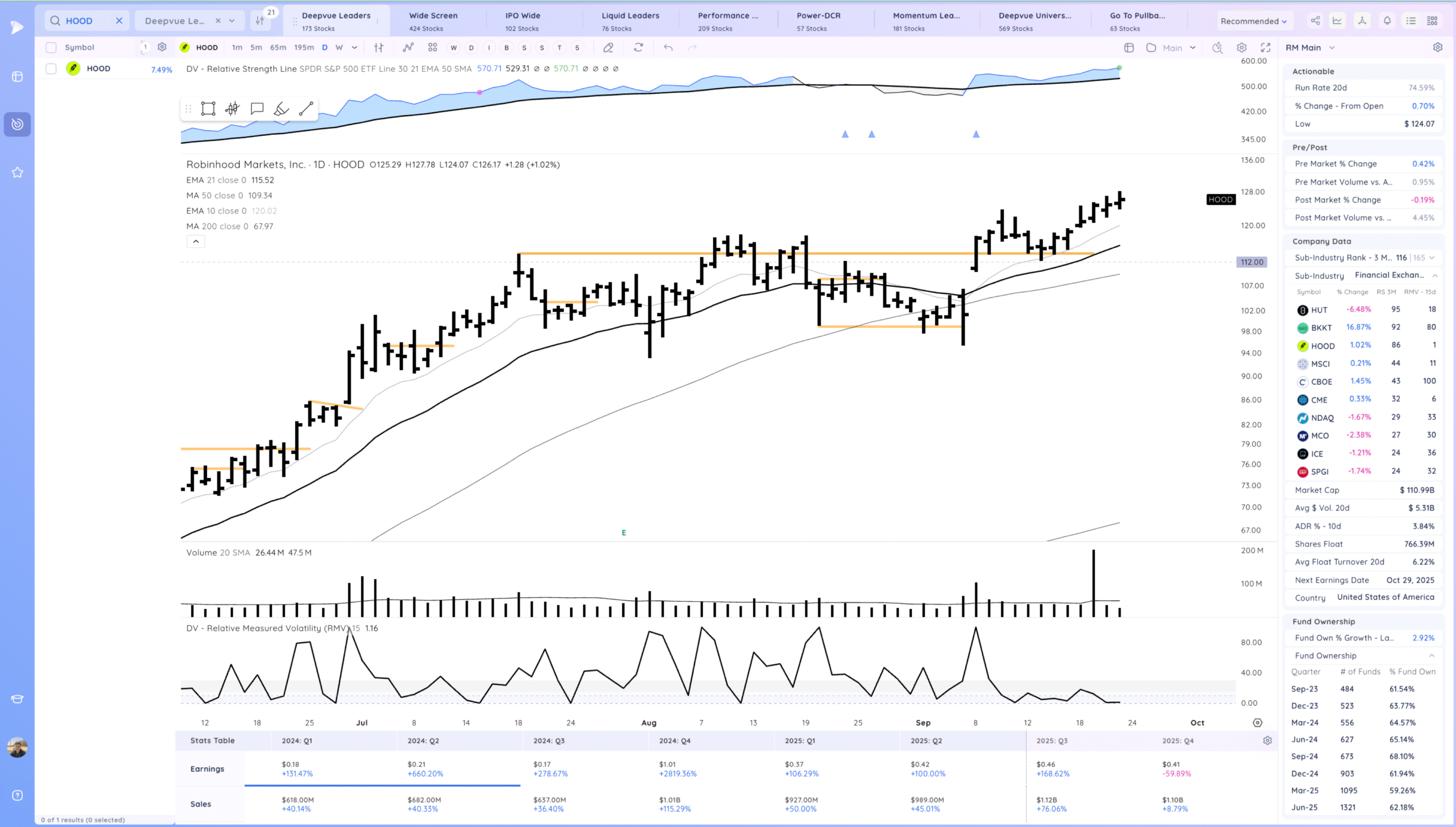
Task: Switch to the Liquid Leaders tab
Action: pyautogui.click(x=630, y=21)
